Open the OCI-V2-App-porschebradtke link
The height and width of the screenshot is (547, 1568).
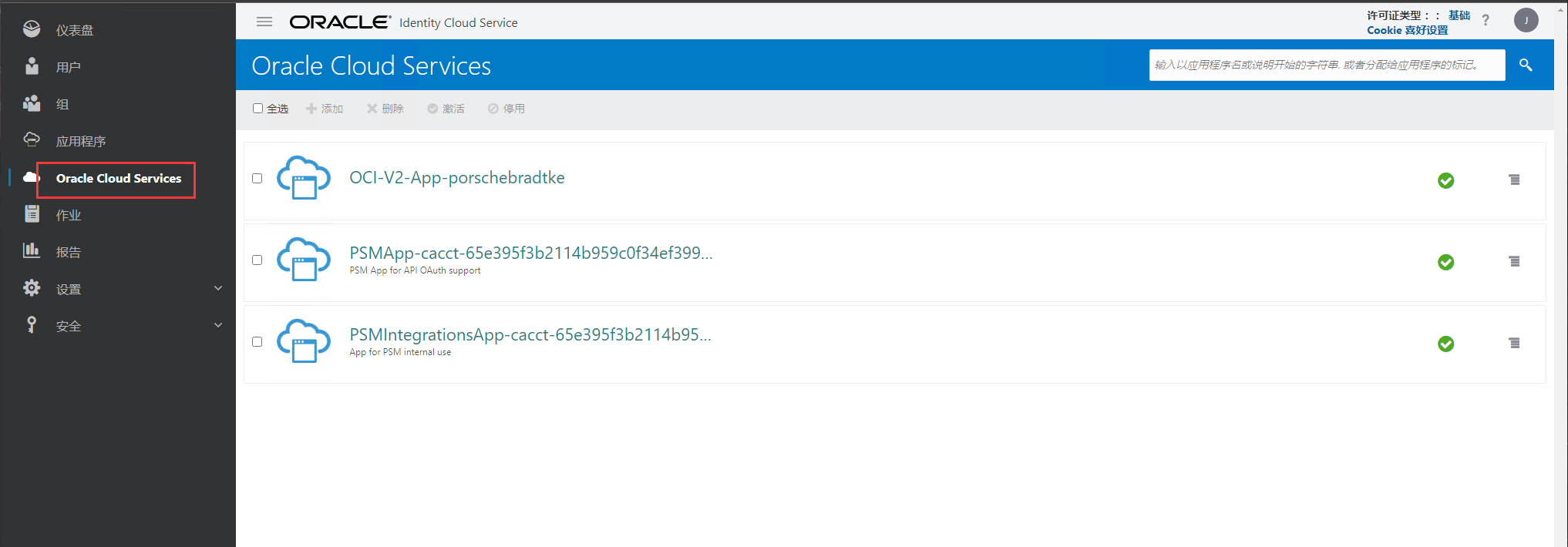457,178
